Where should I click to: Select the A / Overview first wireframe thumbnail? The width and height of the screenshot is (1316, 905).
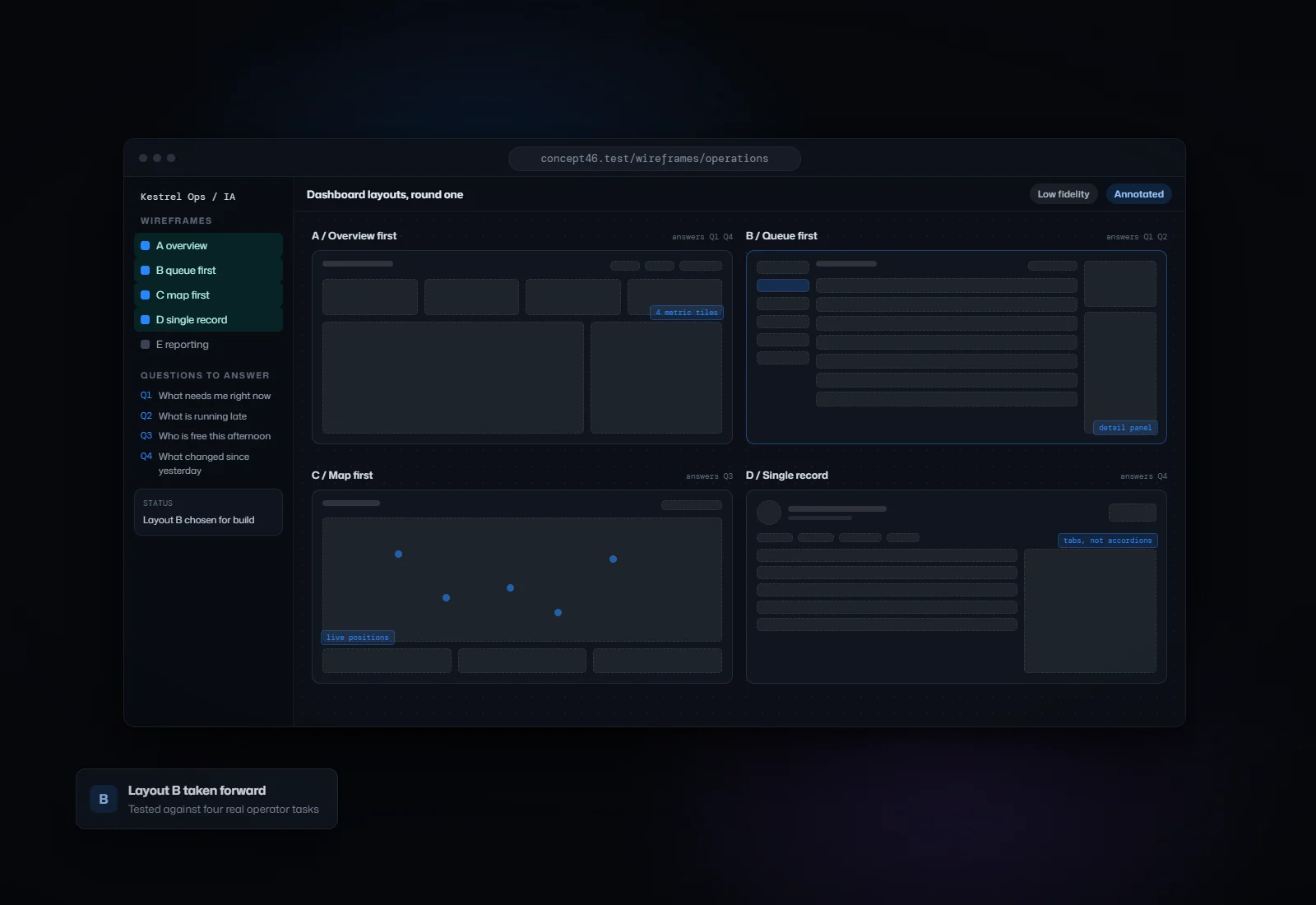pos(522,347)
